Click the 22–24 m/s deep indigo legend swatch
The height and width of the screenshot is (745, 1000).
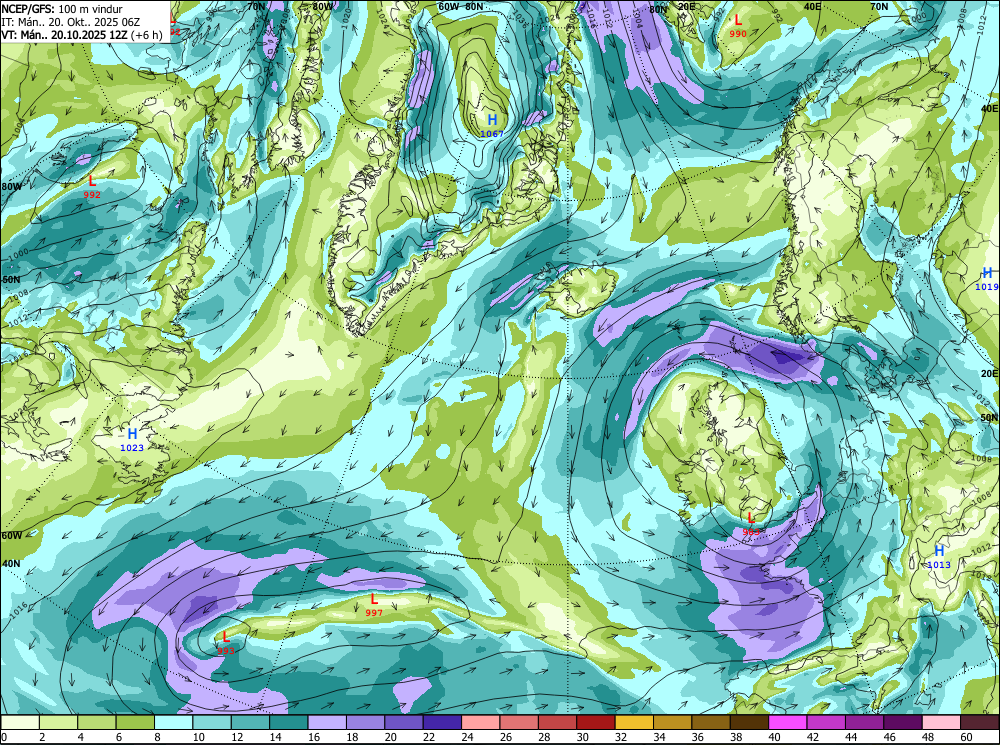pyautogui.click(x=442, y=722)
